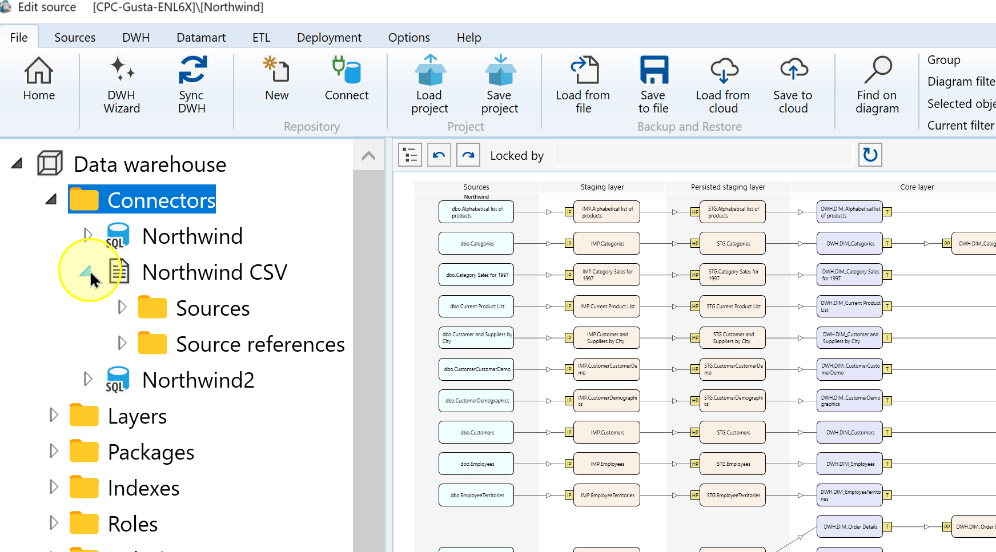
Task: Expand the Indexes folder node
Action: pyautogui.click(x=54, y=487)
